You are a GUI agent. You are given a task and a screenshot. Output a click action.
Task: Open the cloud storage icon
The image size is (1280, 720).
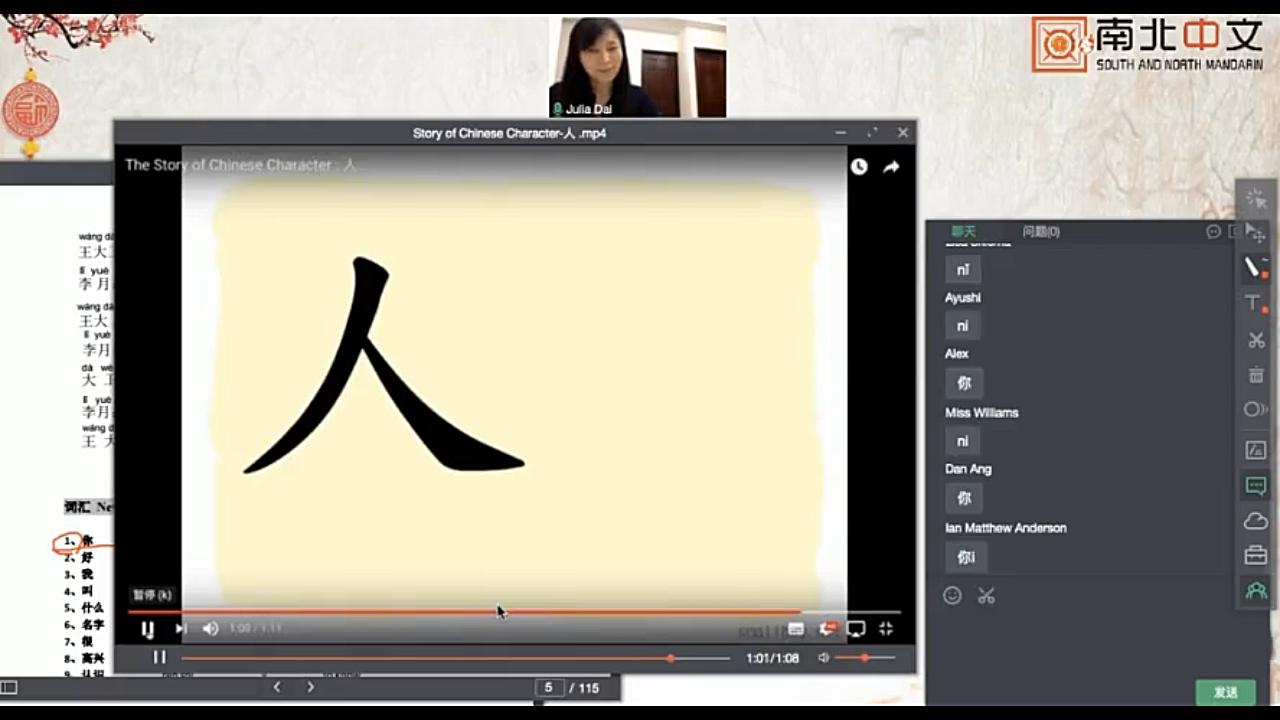tap(1256, 521)
